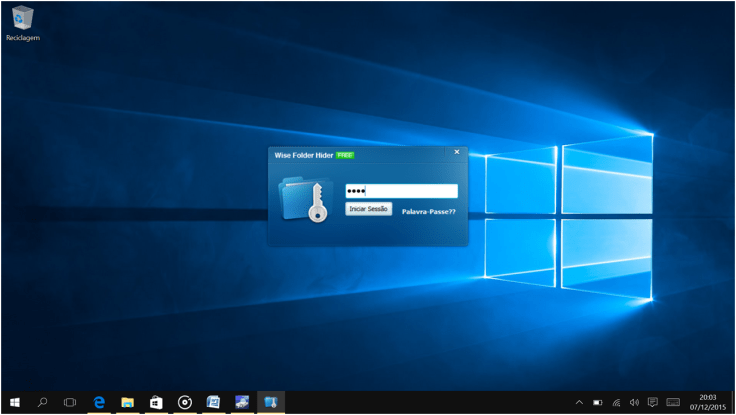Open the volume speaker tray control
Image resolution: width=736 pixels, height=415 pixels.
tap(634, 402)
